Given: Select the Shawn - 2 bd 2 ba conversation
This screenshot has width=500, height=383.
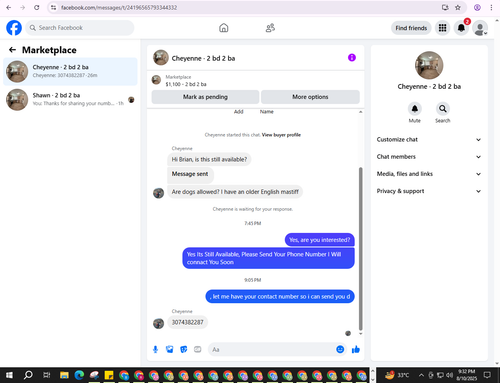Looking at the screenshot, I should 70,99.
